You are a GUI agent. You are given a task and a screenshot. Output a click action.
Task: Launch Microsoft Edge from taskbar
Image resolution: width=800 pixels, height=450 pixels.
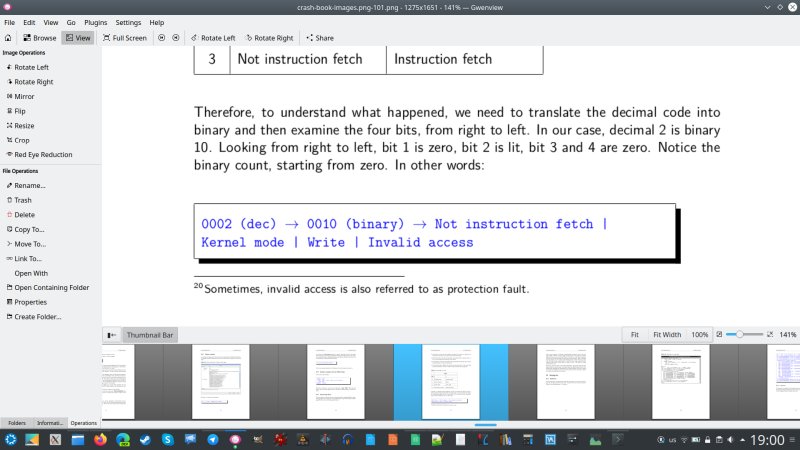point(122,439)
